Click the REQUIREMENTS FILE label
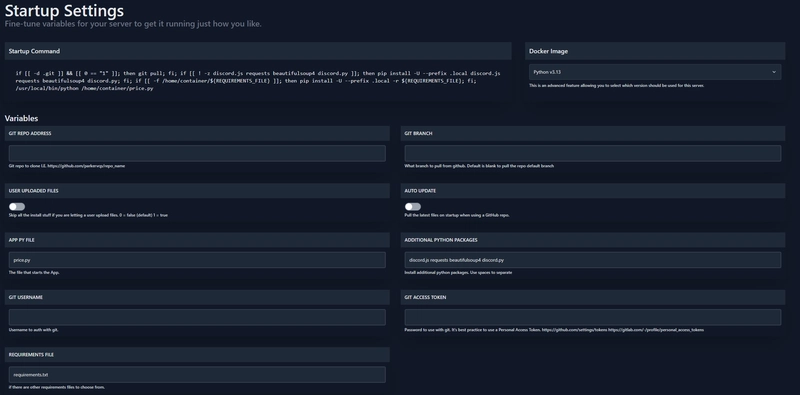Screen dimensions: 800x395 (x=31, y=354)
